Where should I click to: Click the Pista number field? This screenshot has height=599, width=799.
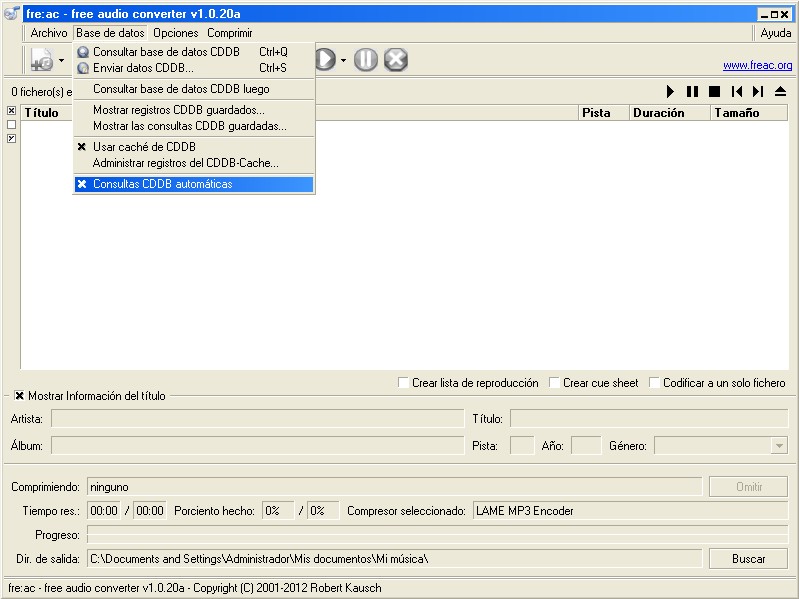click(x=522, y=446)
